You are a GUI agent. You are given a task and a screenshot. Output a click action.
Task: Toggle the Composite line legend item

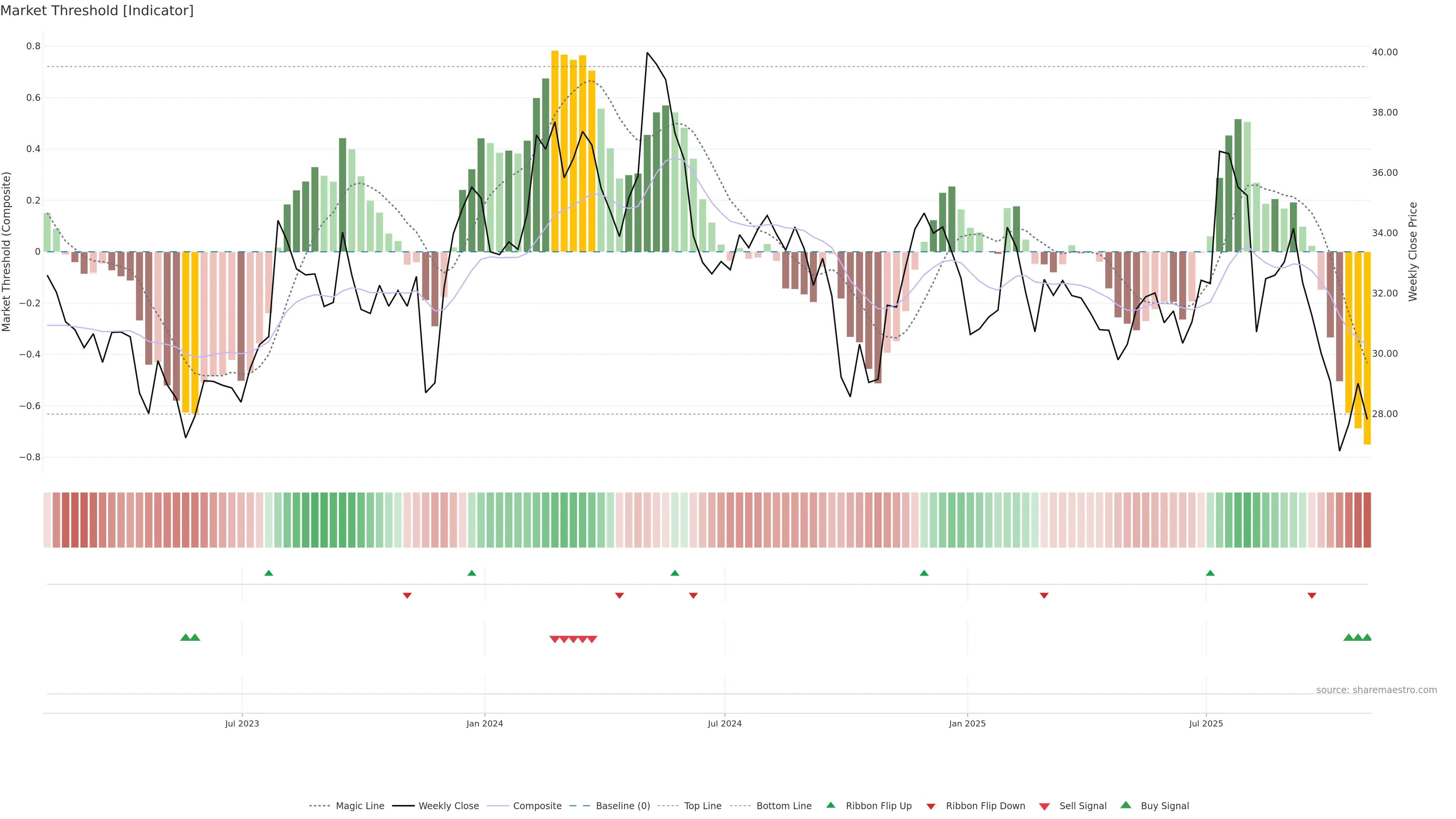pos(537,806)
